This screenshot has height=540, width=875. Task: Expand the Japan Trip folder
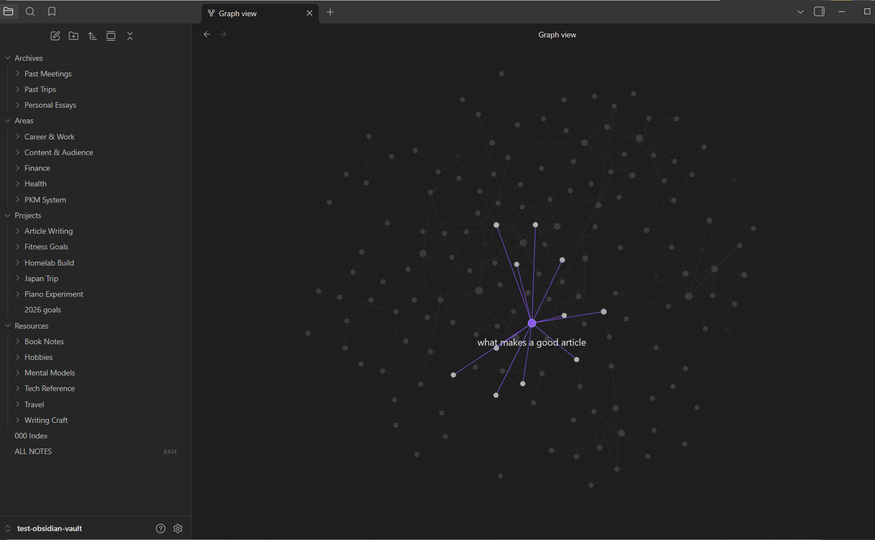pos(41,278)
